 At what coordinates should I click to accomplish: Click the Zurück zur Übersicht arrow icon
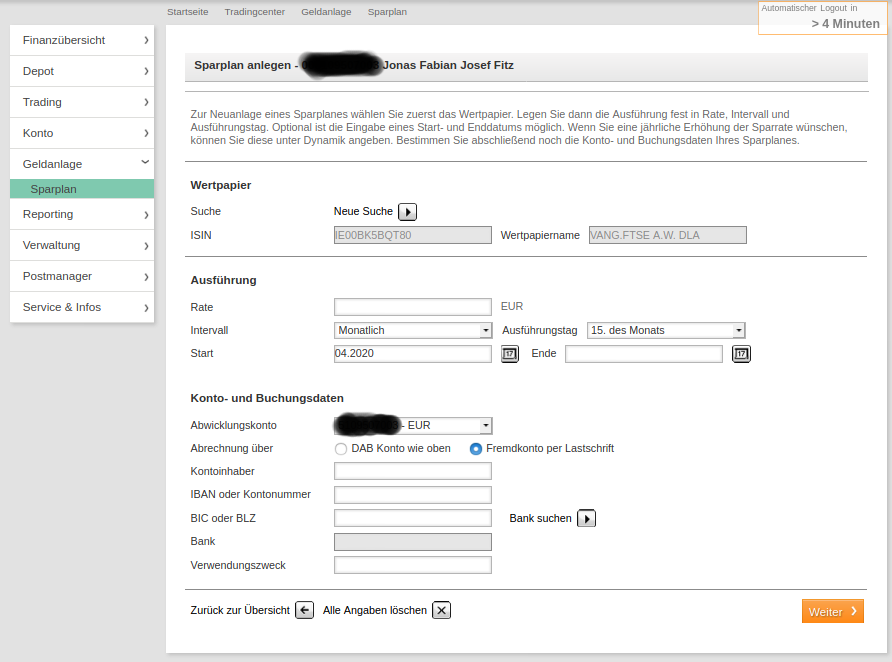coord(305,610)
